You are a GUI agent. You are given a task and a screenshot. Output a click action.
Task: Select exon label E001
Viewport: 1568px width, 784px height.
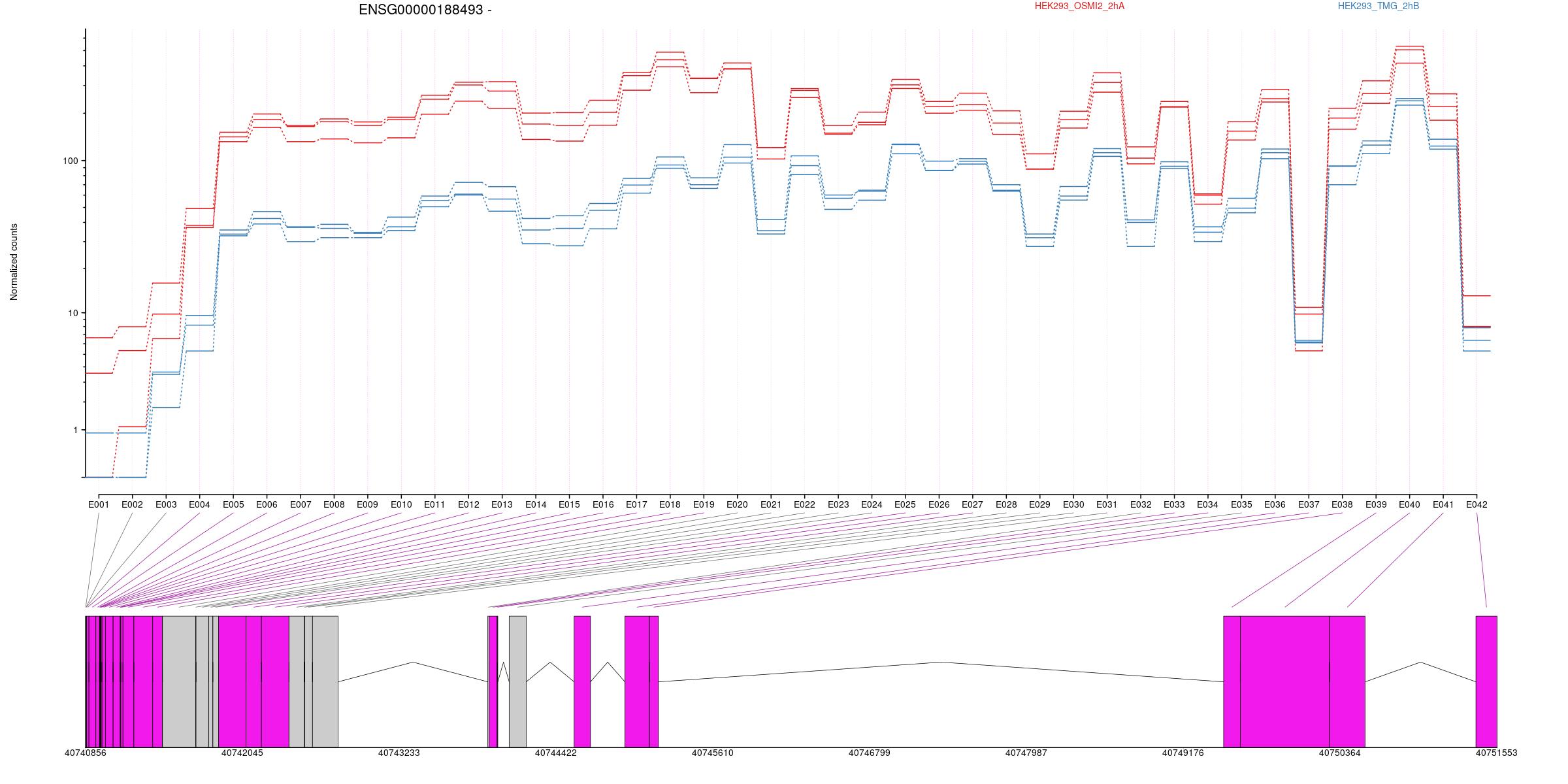99,504
